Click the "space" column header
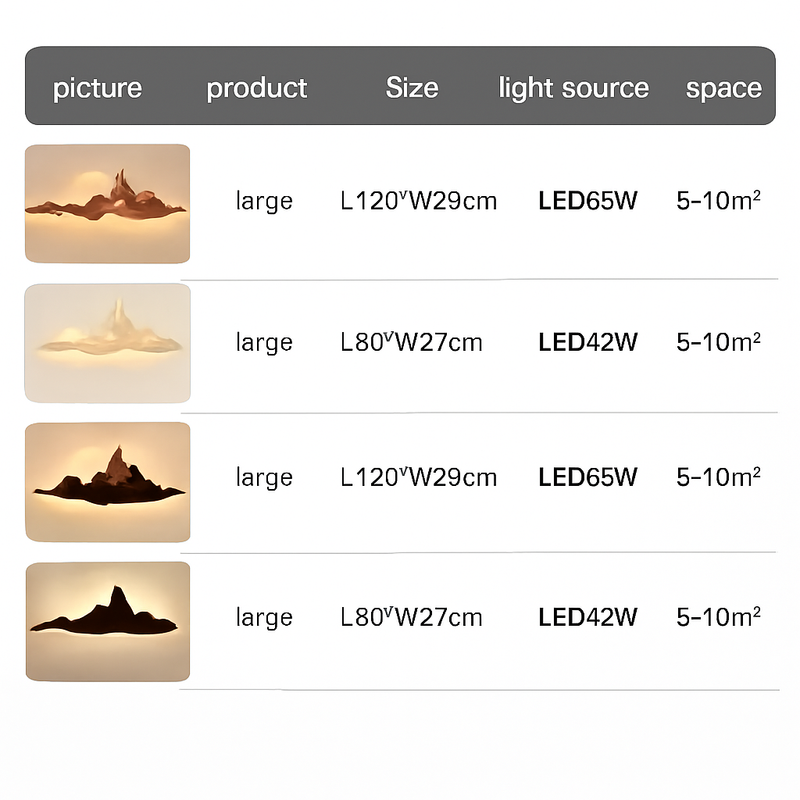This screenshot has height=800, width=800. coord(723,88)
